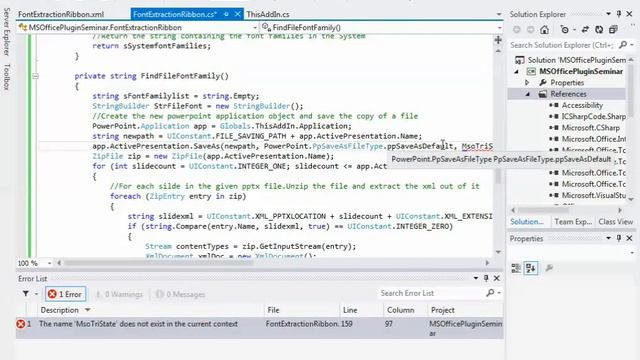Open the Toolbox side tab
Viewport: 640px width, 360px height.
(x=6, y=77)
